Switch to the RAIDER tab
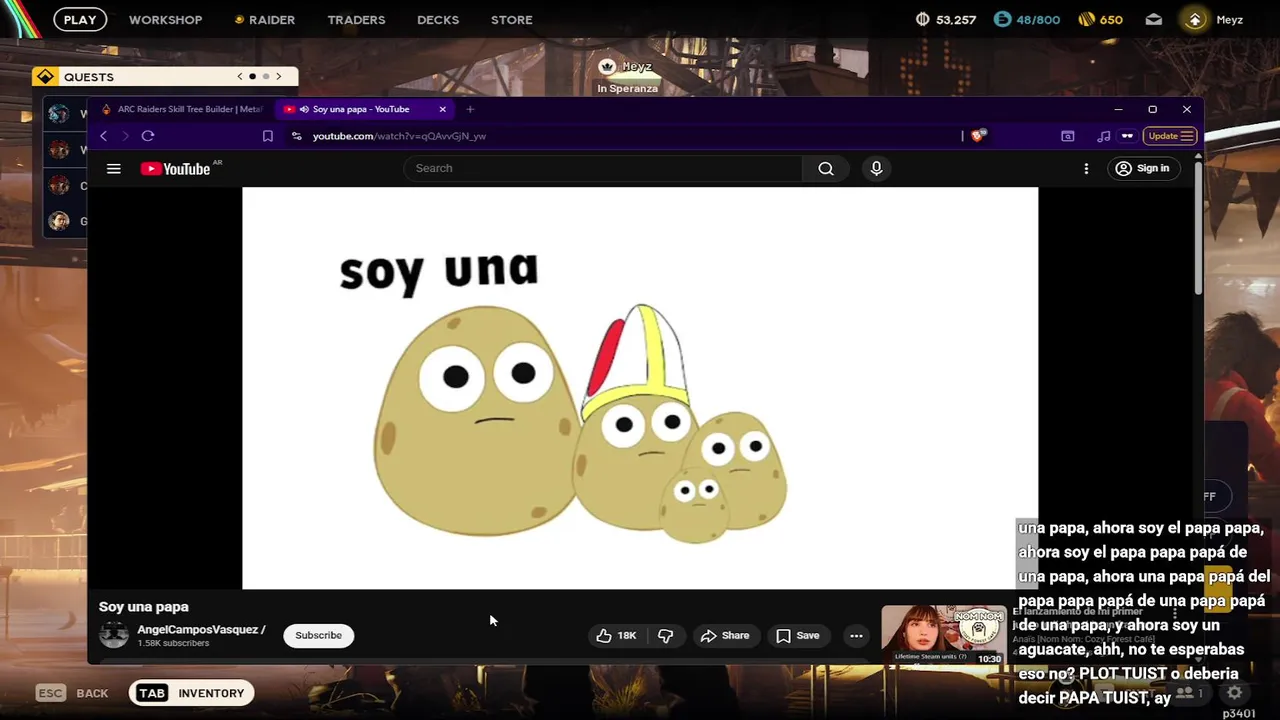1280x720 pixels. (265, 19)
